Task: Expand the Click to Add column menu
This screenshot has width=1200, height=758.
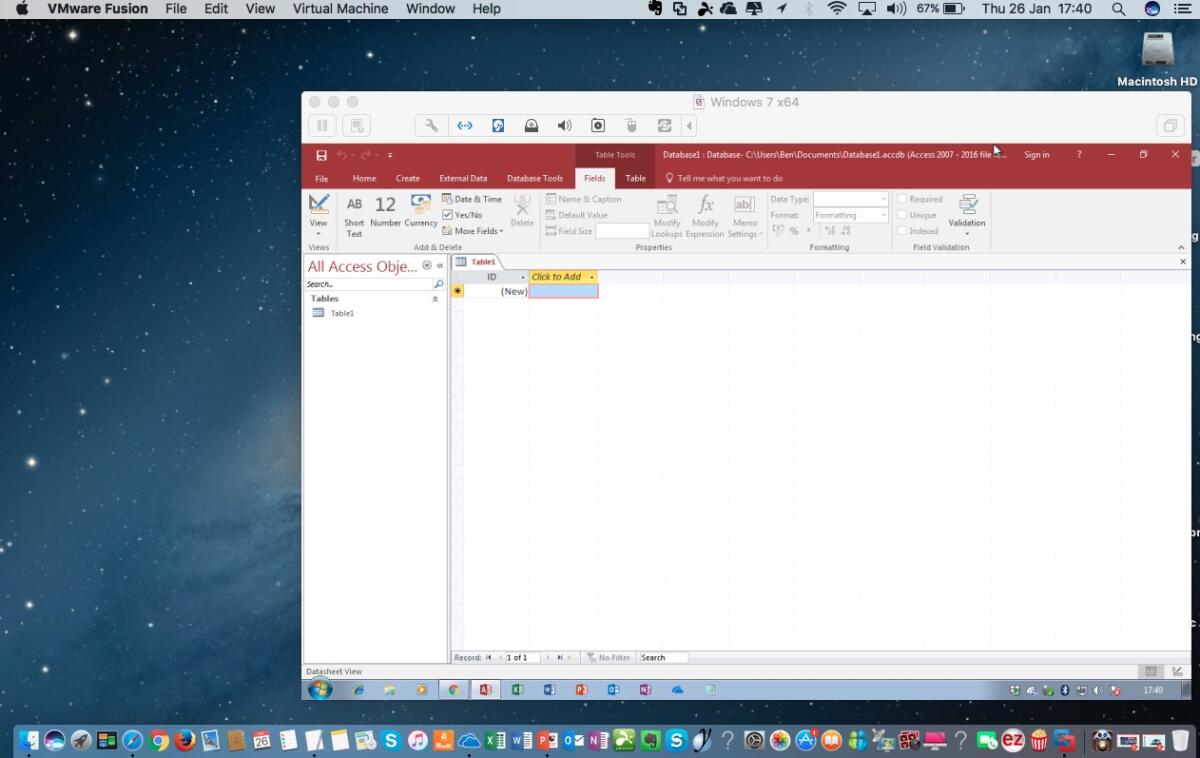Action: (590, 277)
